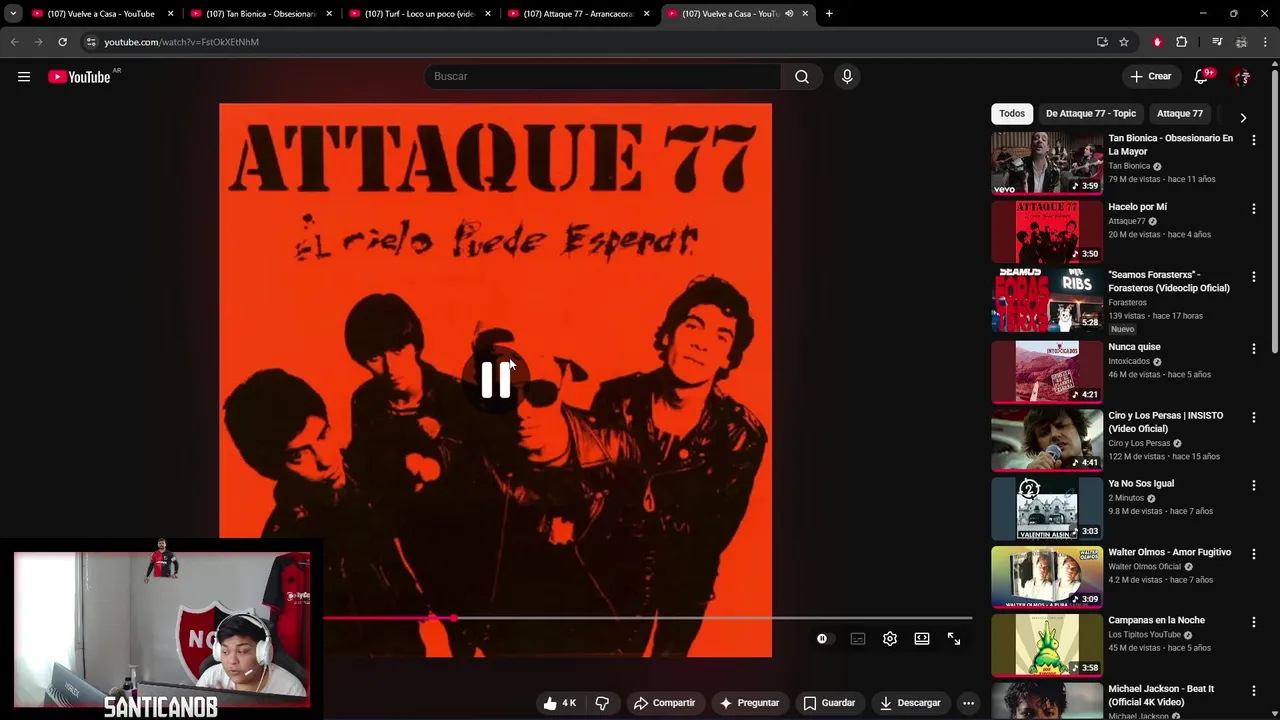
Task: Enter fullscreen mode on the video
Action: tap(954, 639)
